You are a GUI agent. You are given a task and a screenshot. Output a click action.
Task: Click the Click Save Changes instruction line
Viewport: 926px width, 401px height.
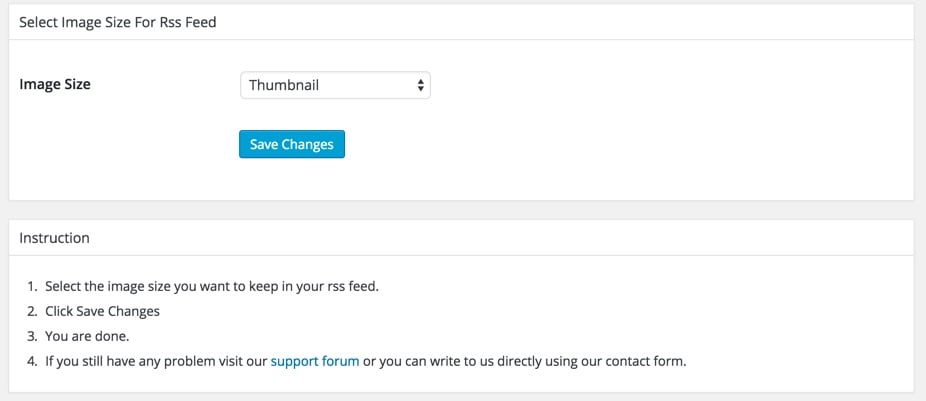pos(102,311)
